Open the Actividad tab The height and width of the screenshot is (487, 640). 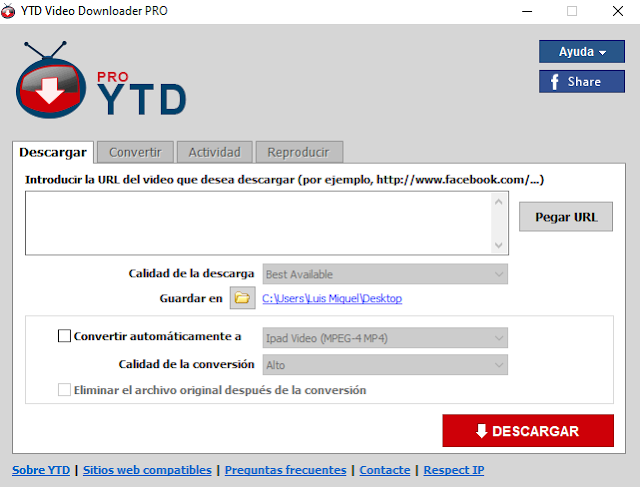coord(215,152)
